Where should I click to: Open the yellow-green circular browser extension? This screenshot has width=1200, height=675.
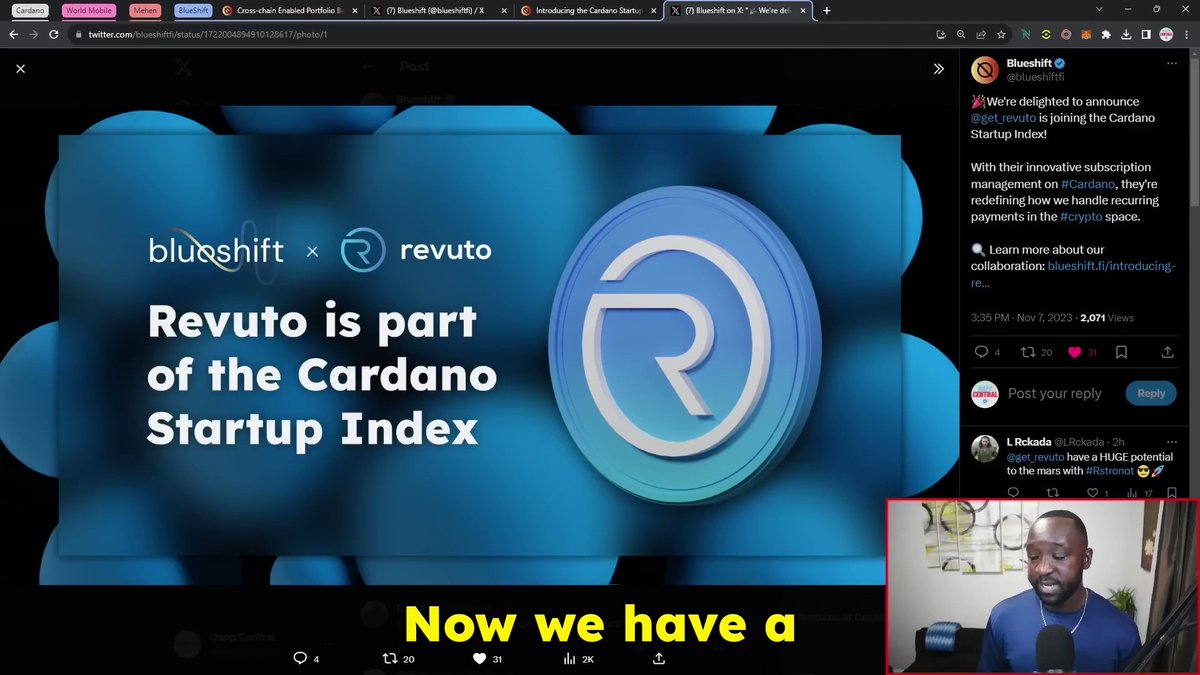(x=1046, y=34)
